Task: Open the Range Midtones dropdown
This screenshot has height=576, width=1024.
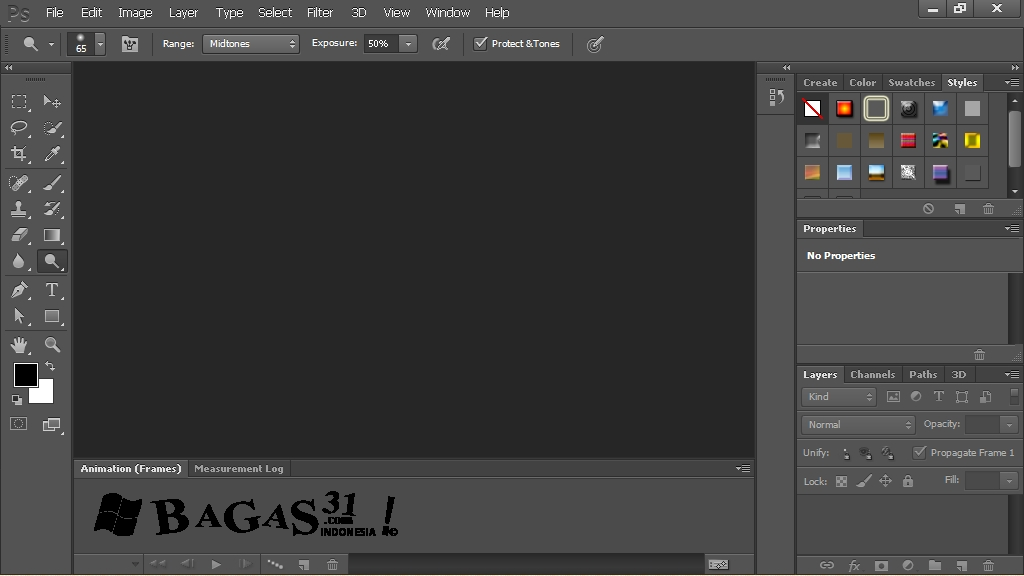Action: click(x=251, y=44)
